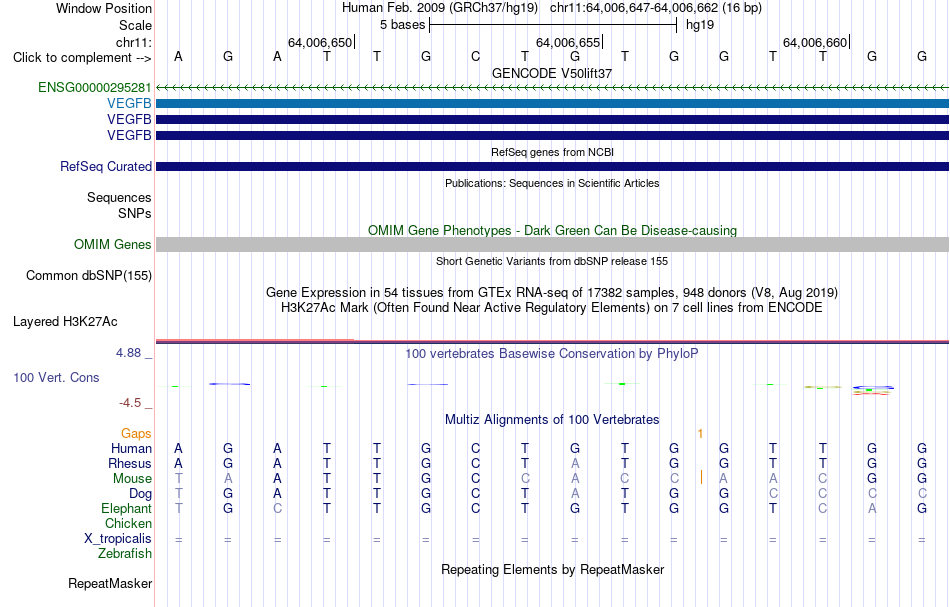This screenshot has height=607, width=950.
Task: Click the RefSeq Curated dark blue bar
Action: pyautogui.click(x=552, y=167)
